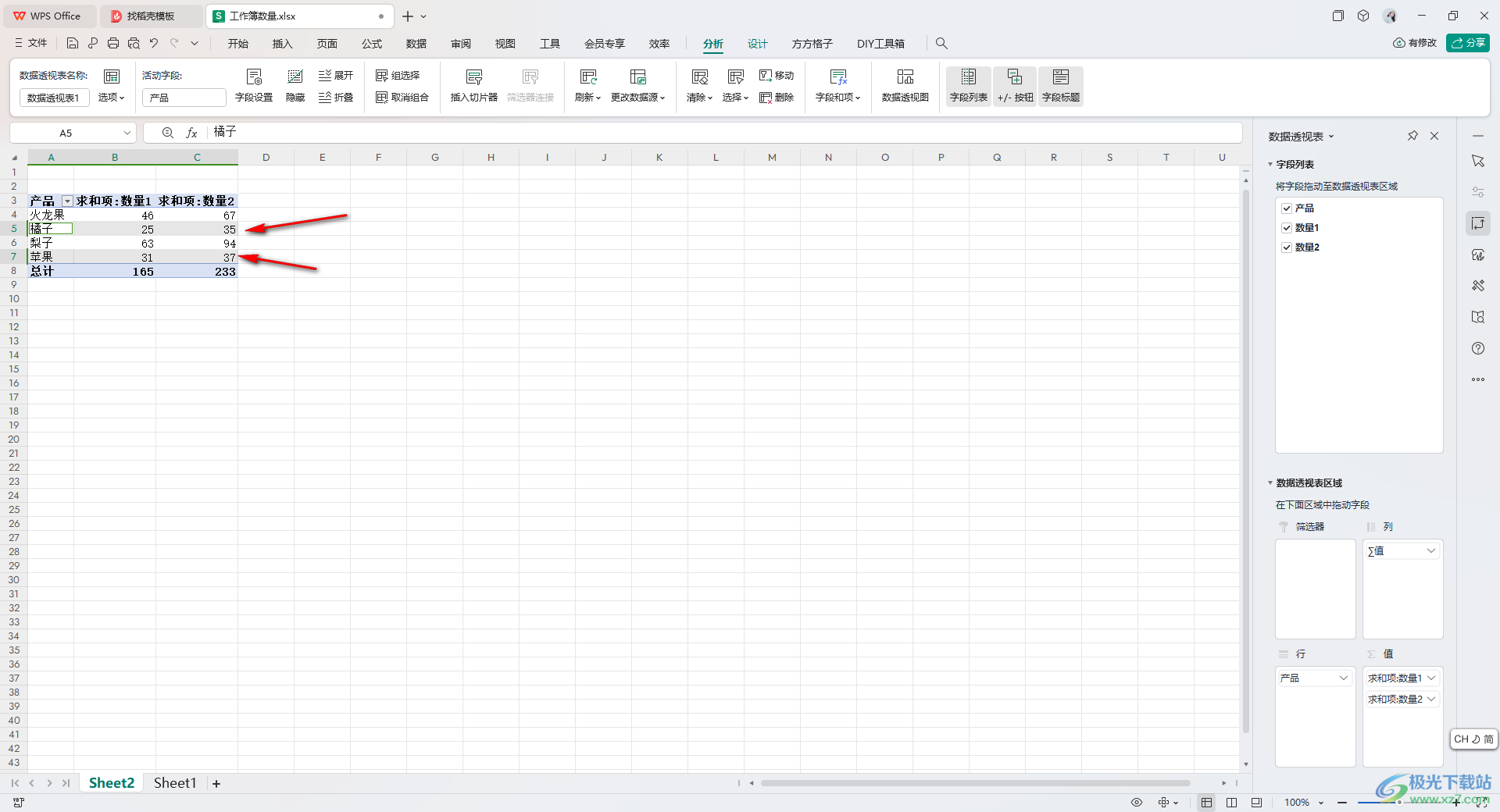This screenshot has width=1500, height=812.
Task: Click Expand (展开) field button
Action: pyautogui.click(x=336, y=76)
